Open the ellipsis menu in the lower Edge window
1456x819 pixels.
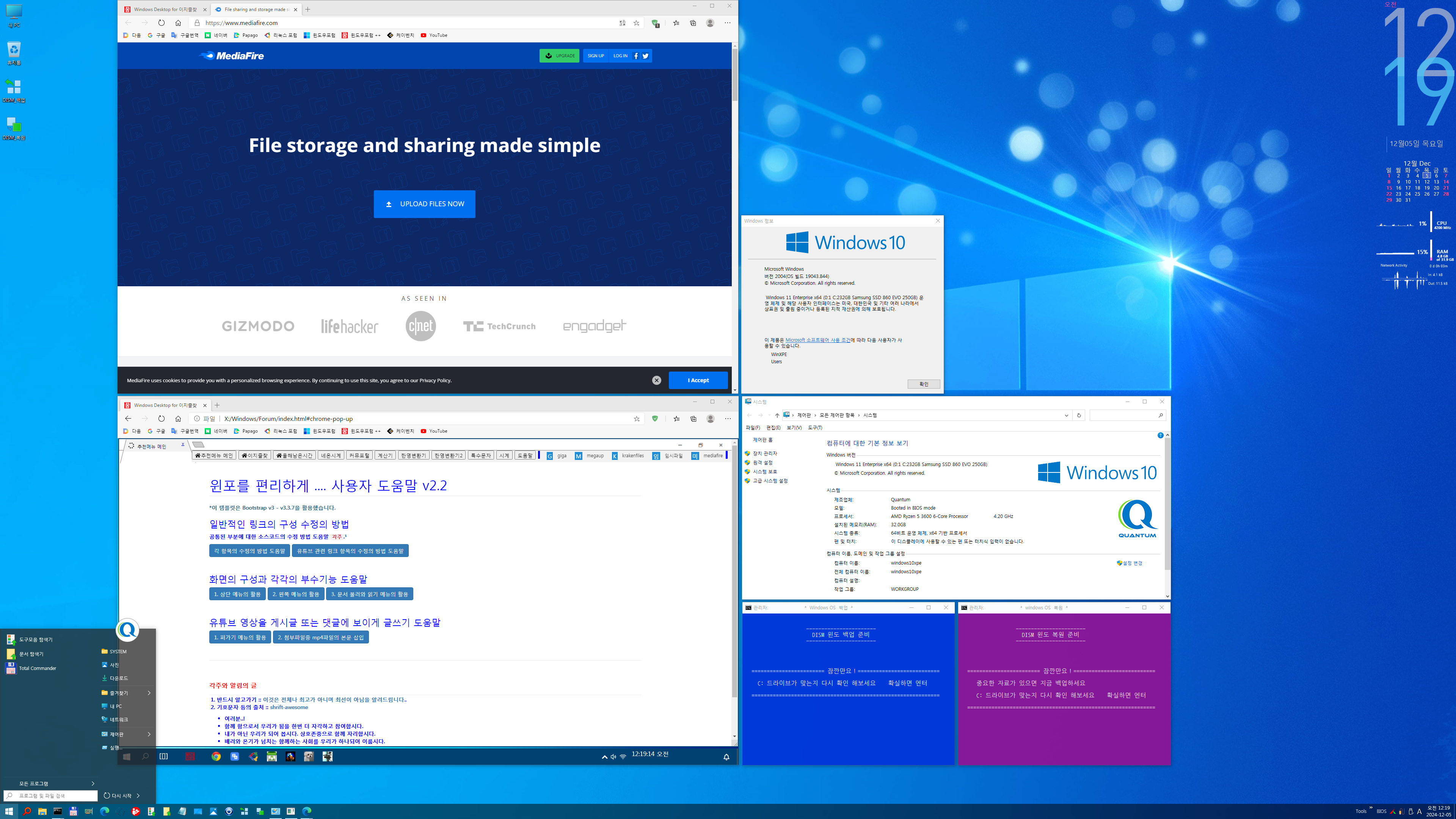[728, 419]
